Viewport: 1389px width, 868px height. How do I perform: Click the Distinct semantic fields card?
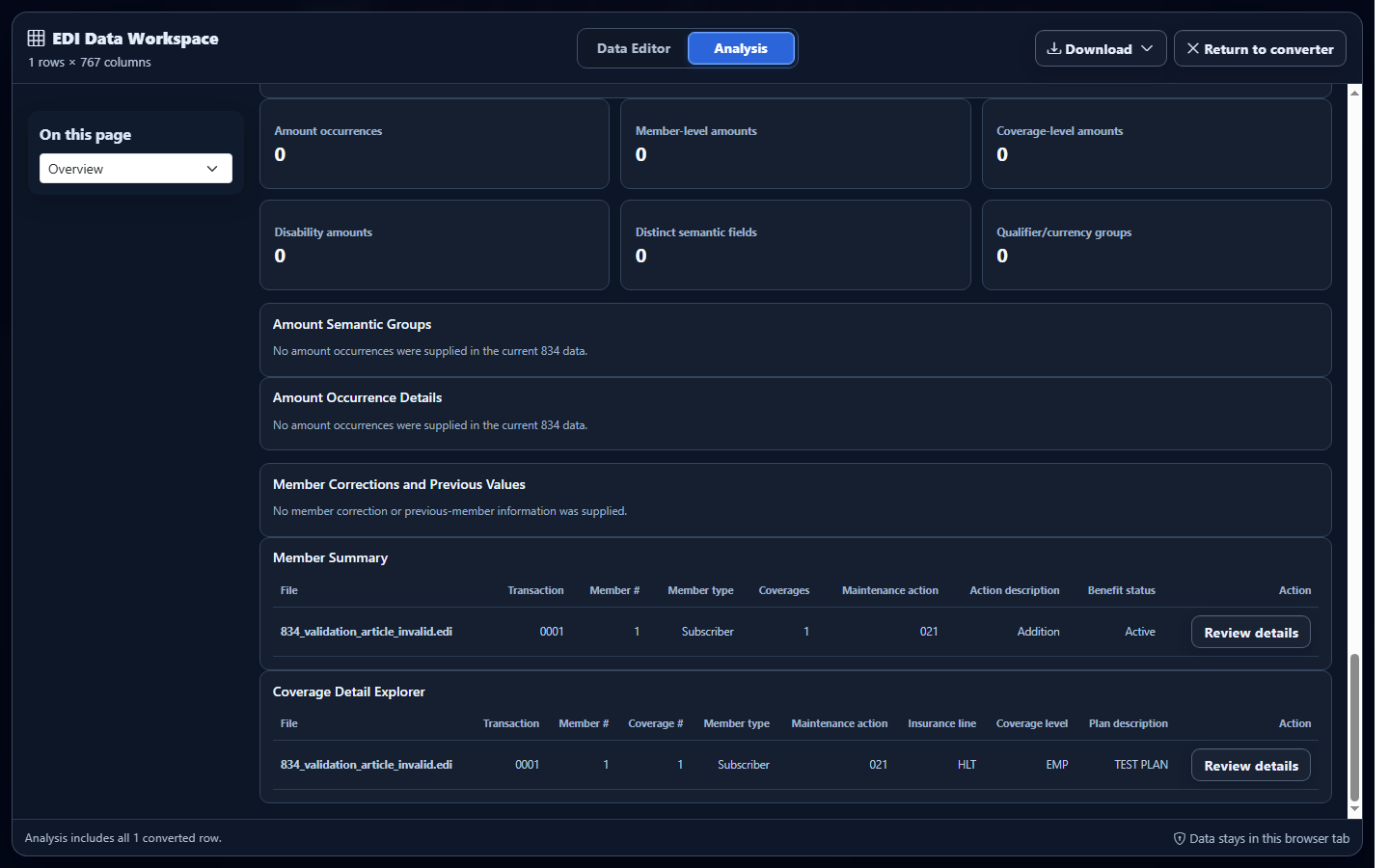(796, 245)
